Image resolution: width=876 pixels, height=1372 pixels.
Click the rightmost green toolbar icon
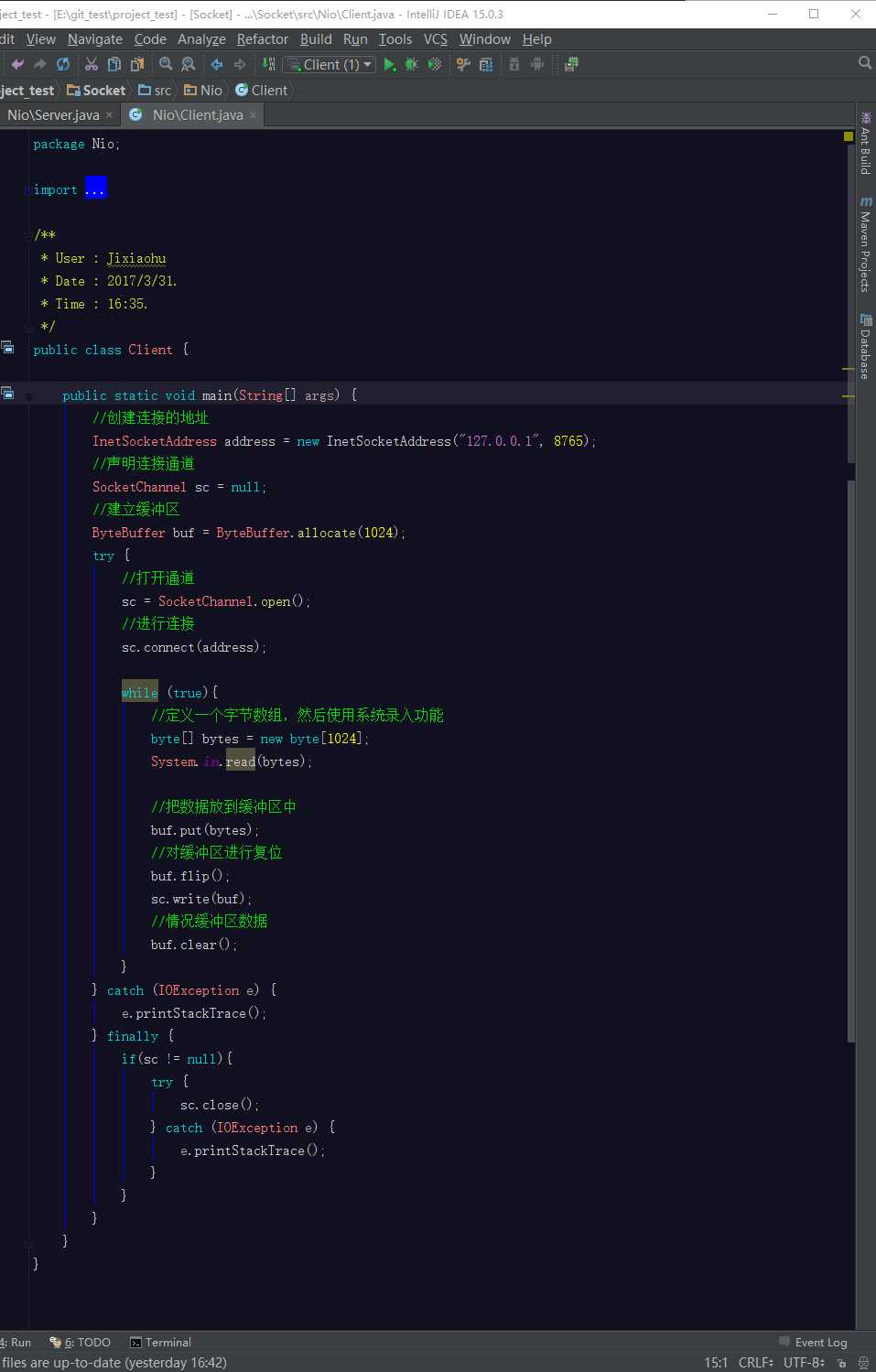pos(571,64)
